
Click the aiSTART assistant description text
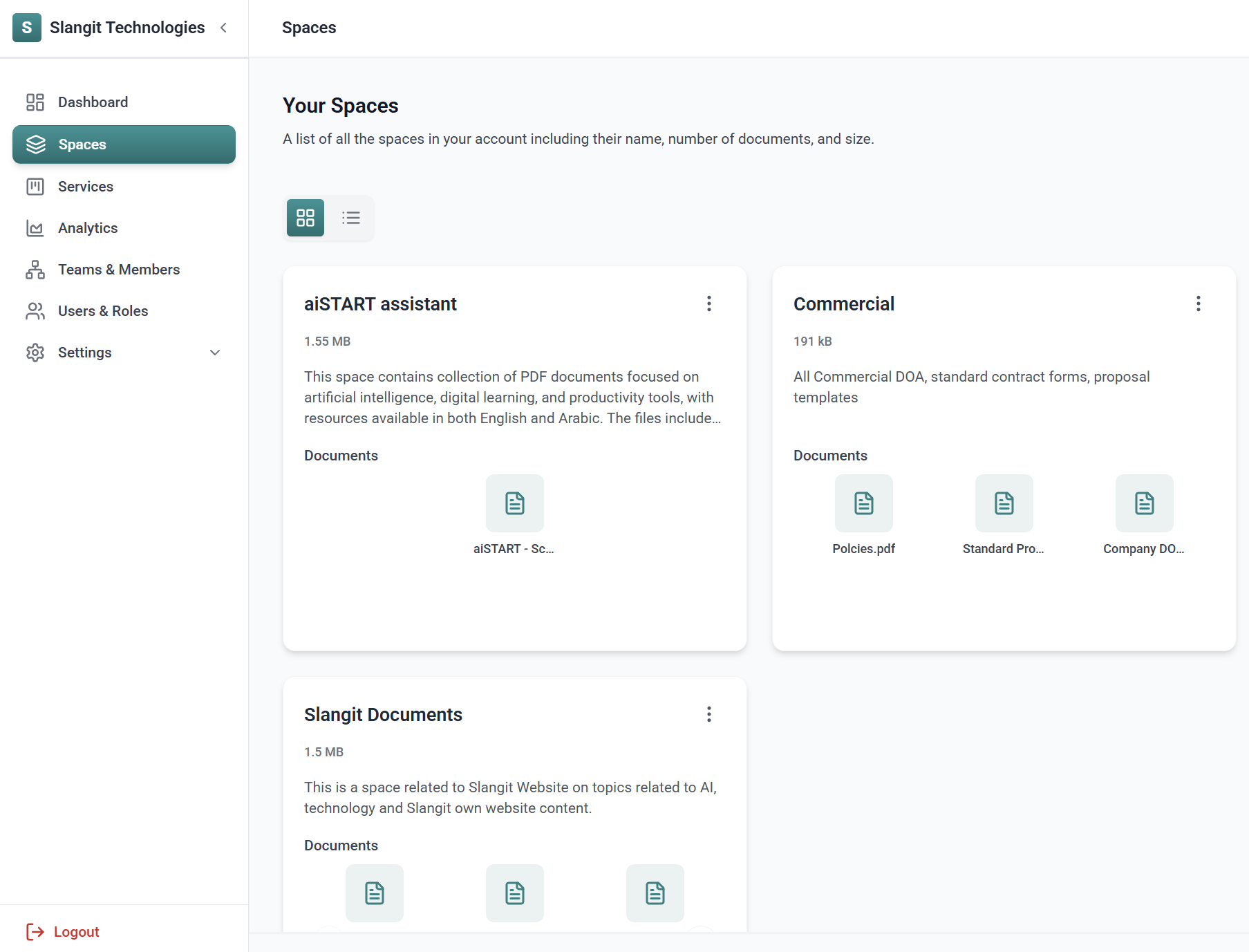coord(513,398)
